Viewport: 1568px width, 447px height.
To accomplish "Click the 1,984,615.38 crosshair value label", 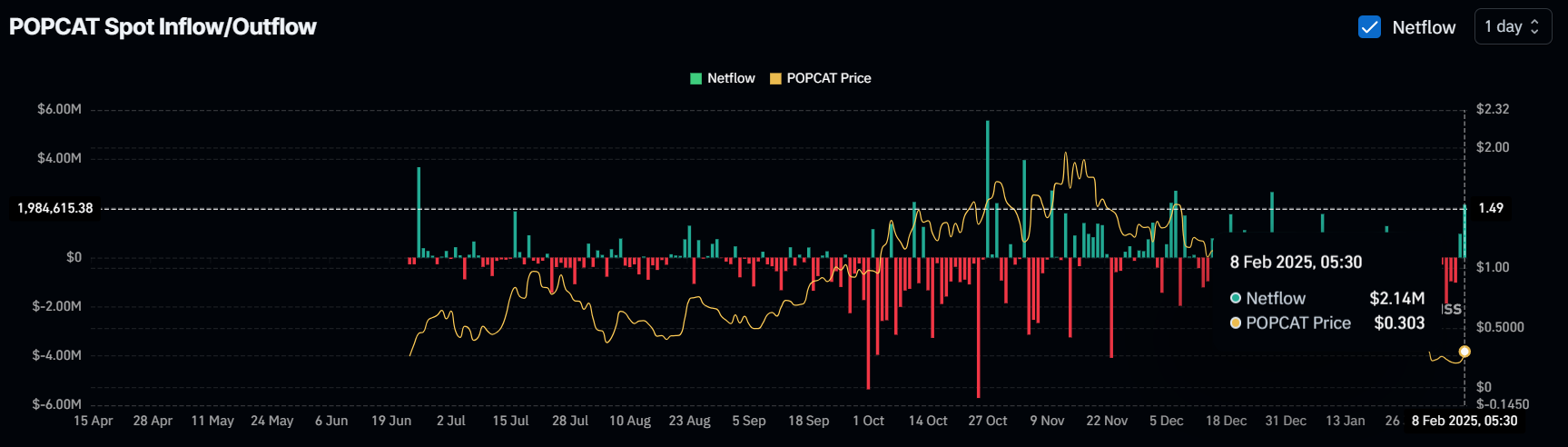I will pyautogui.click(x=55, y=208).
